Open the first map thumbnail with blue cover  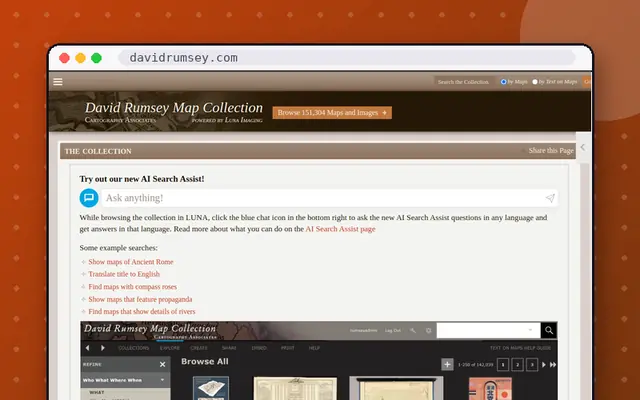[211, 388]
